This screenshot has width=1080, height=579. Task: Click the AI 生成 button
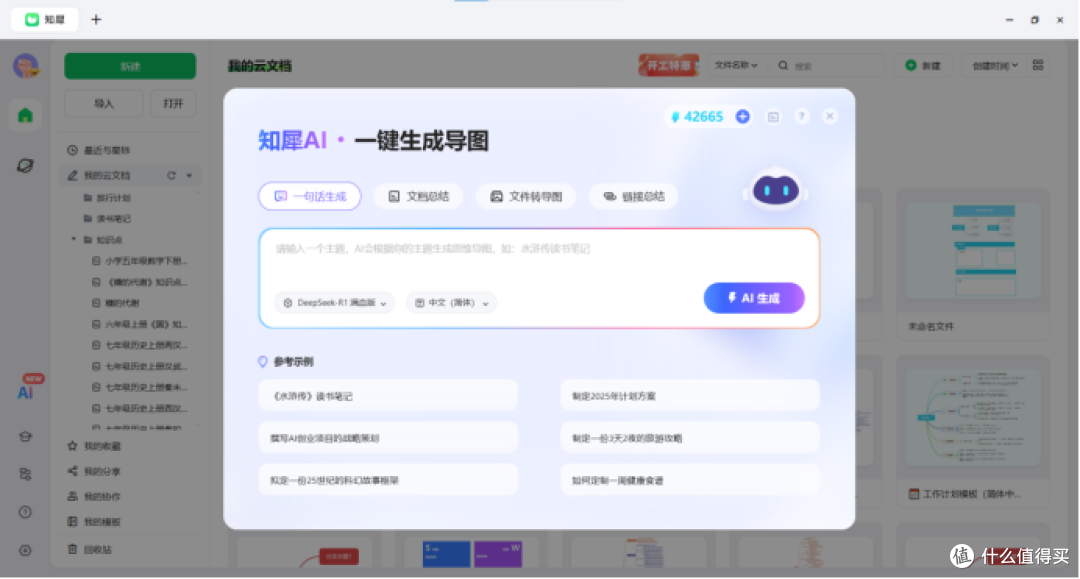tap(754, 298)
